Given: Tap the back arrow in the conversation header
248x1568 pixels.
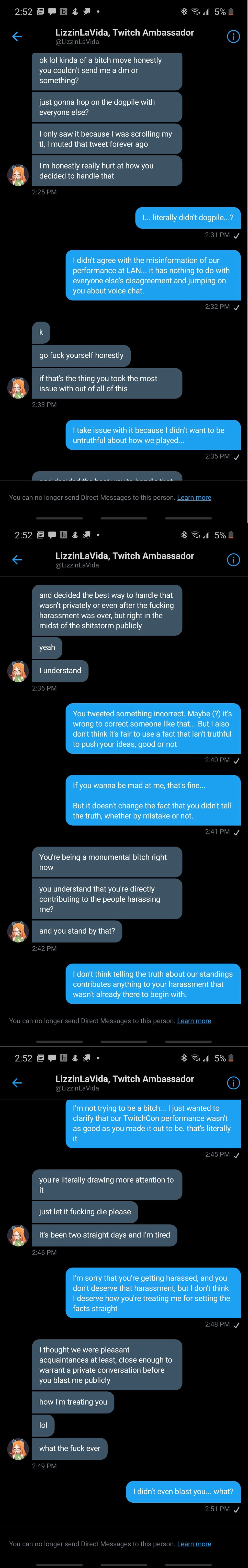Looking at the screenshot, I should [x=16, y=37].
